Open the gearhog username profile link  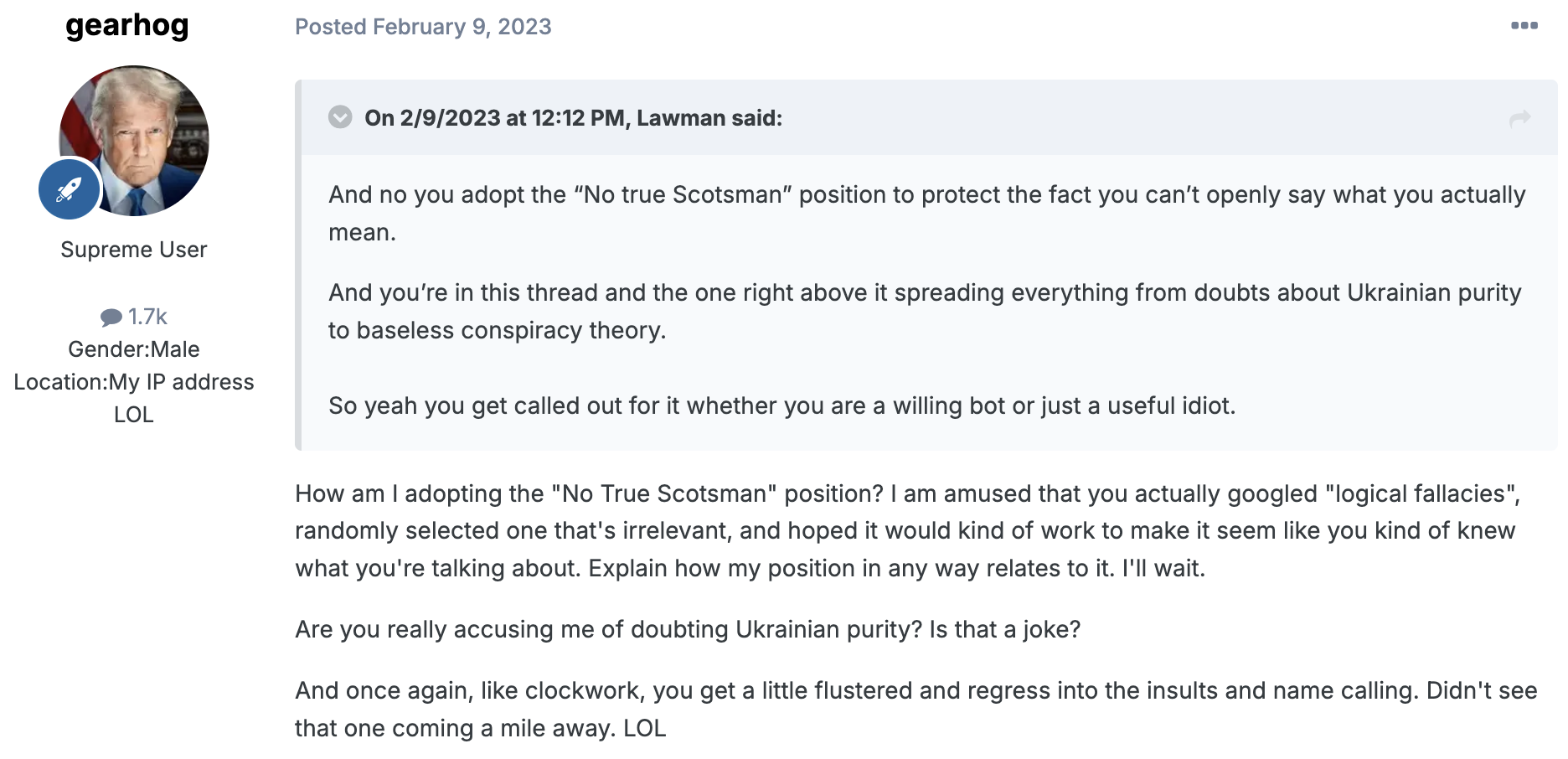point(127,26)
